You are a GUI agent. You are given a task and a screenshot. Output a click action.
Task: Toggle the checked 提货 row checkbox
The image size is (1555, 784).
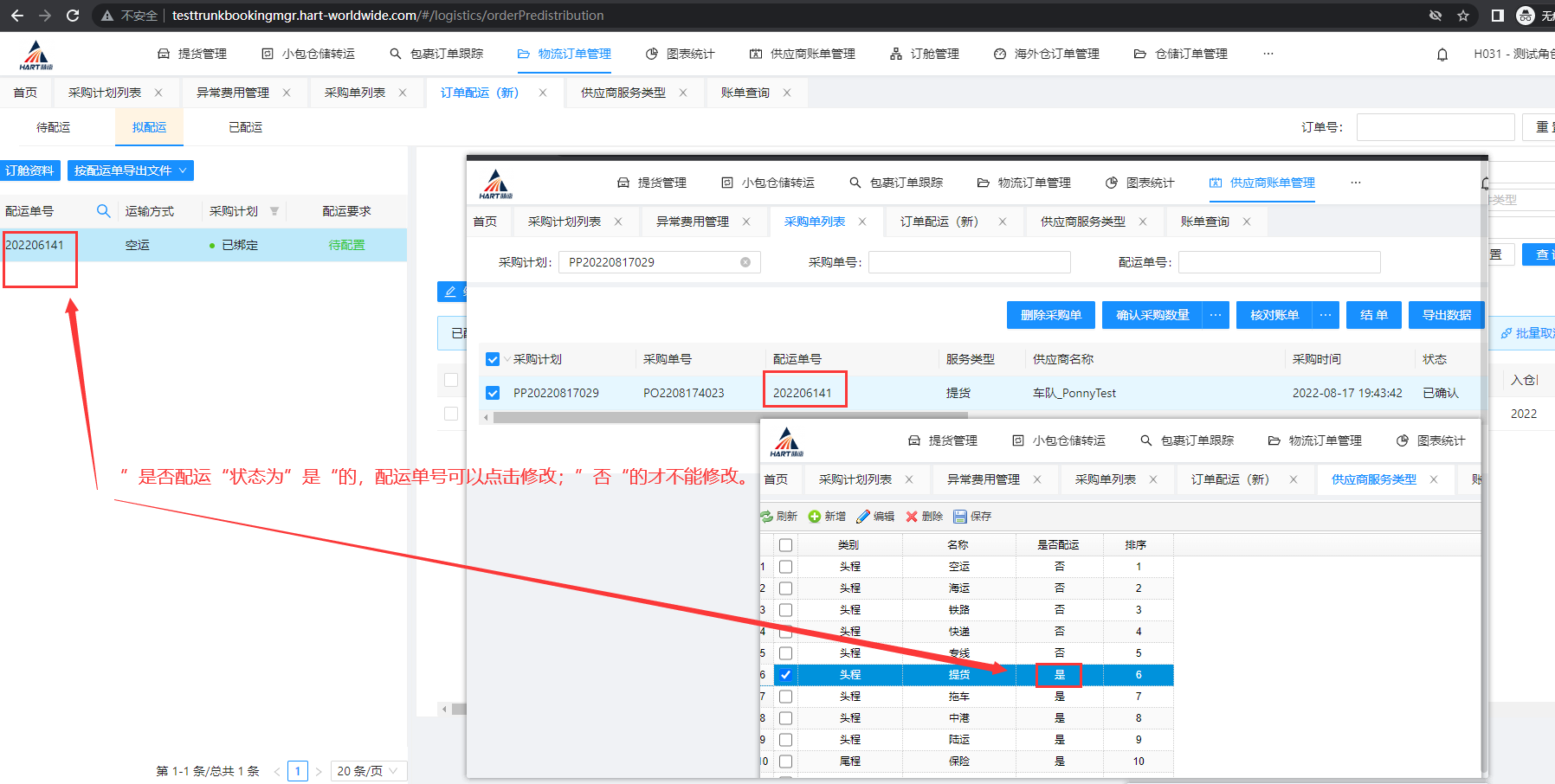click(785, 675)
